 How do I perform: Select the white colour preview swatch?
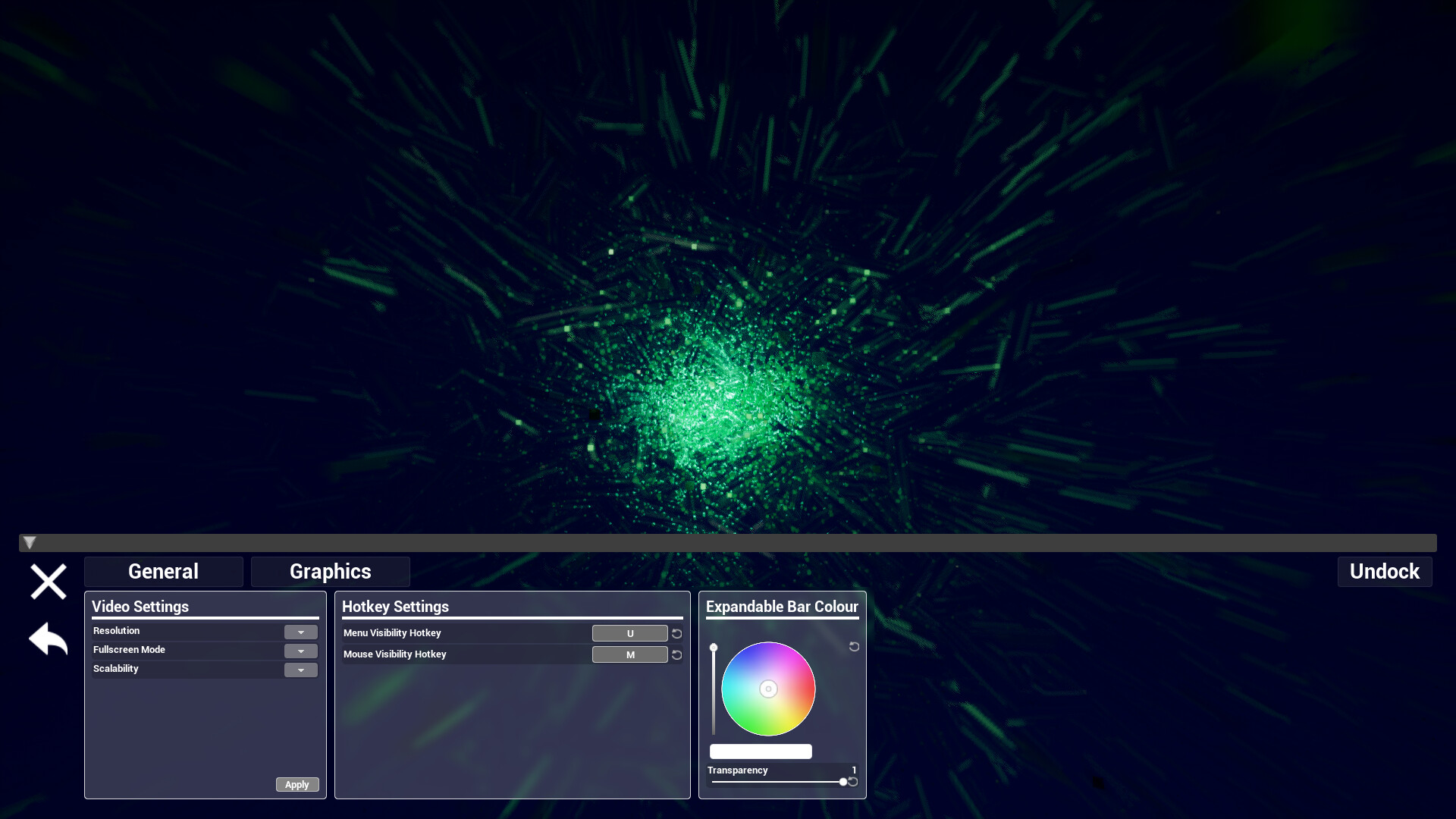761,751
